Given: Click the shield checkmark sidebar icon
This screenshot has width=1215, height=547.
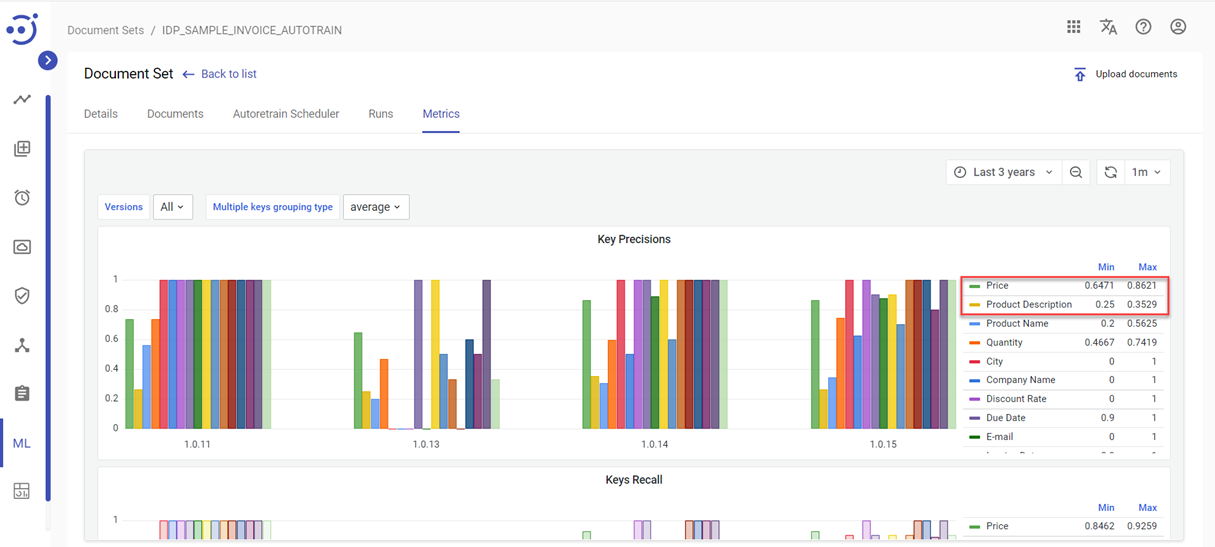Looking at the screenshot, I should tap(22, 296).
